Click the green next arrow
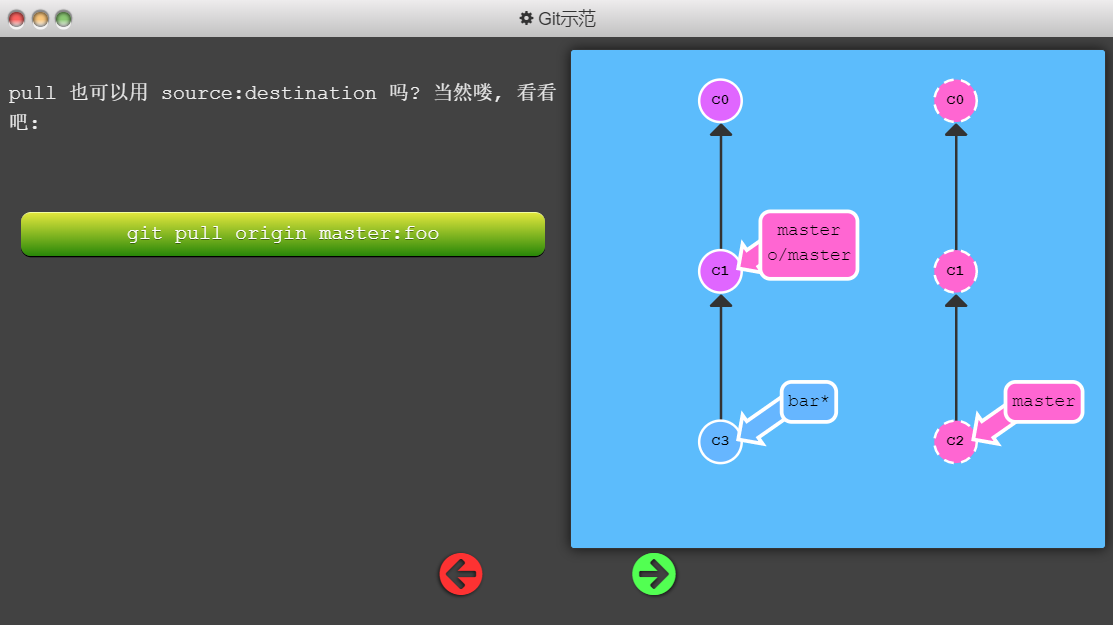This screenshot has height=625, width=1113. [x=654, y=575]
